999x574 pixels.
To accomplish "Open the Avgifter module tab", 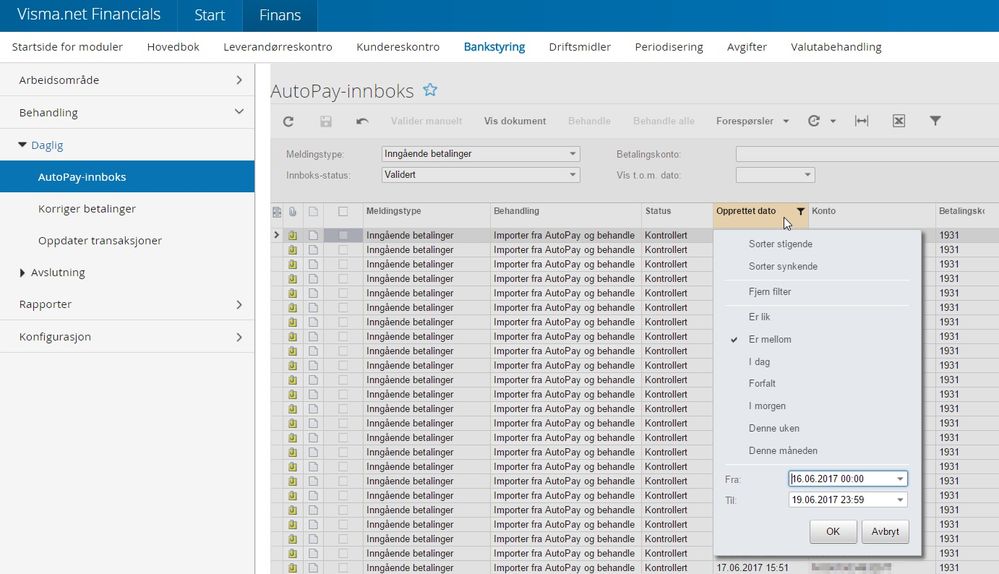I will click(747, 47).
